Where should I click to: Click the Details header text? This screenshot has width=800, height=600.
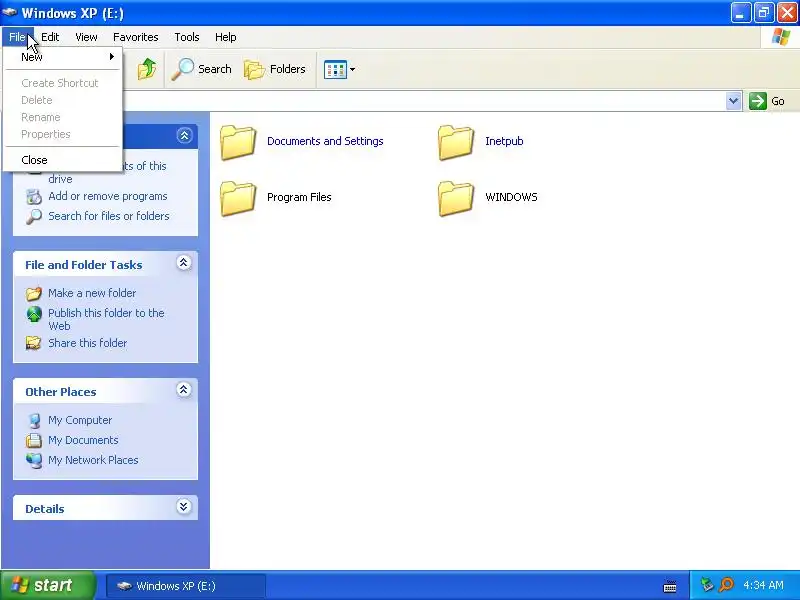(x=44, y=509)
